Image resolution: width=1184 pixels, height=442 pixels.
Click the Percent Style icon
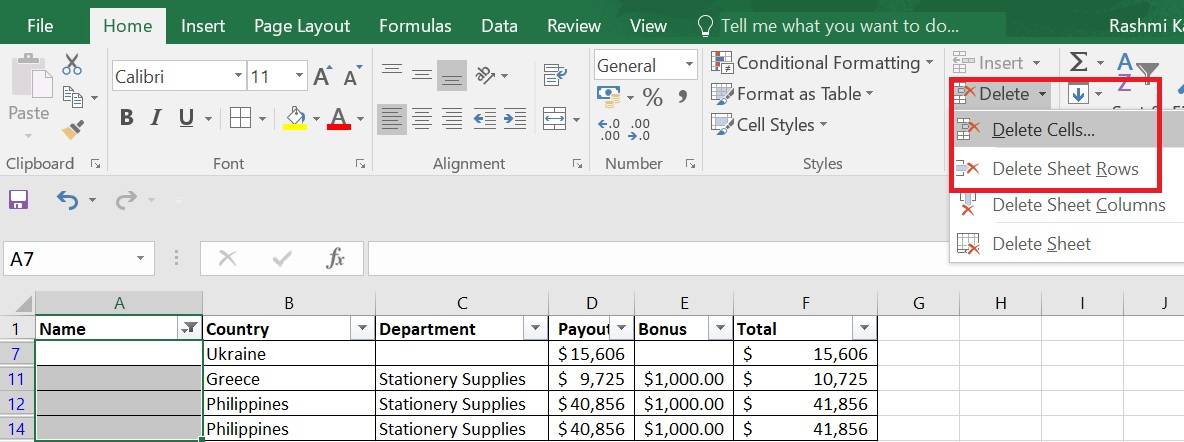point(652,97)
